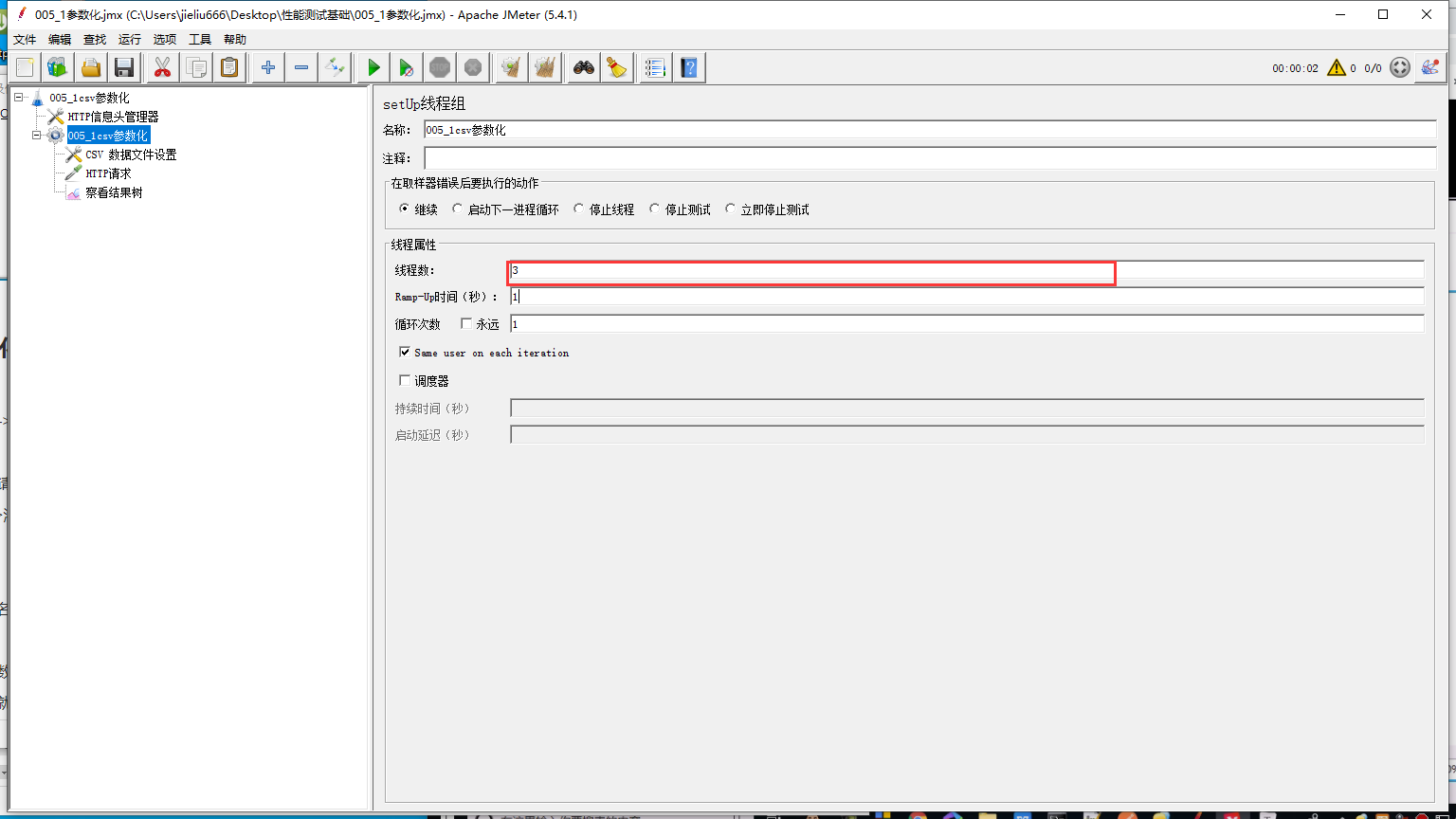Image resolution: width=1456 pixels, height=819 pixels.
Task: Clear current results with single broom icon
Action: 512,67
